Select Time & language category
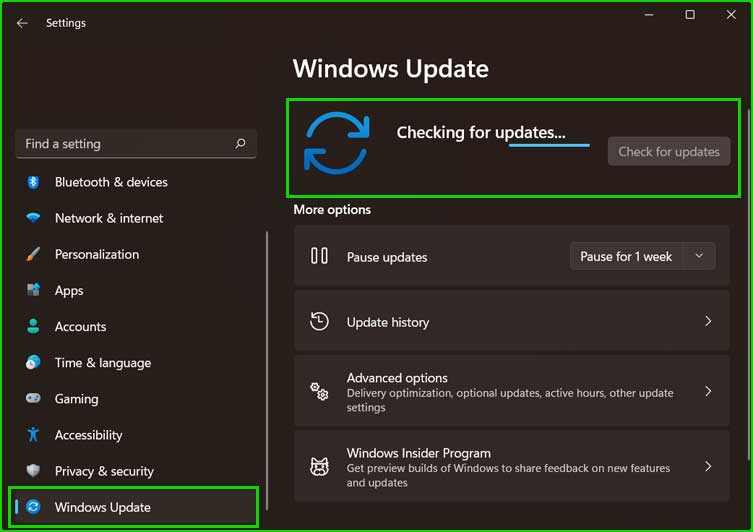 [136, 363]
